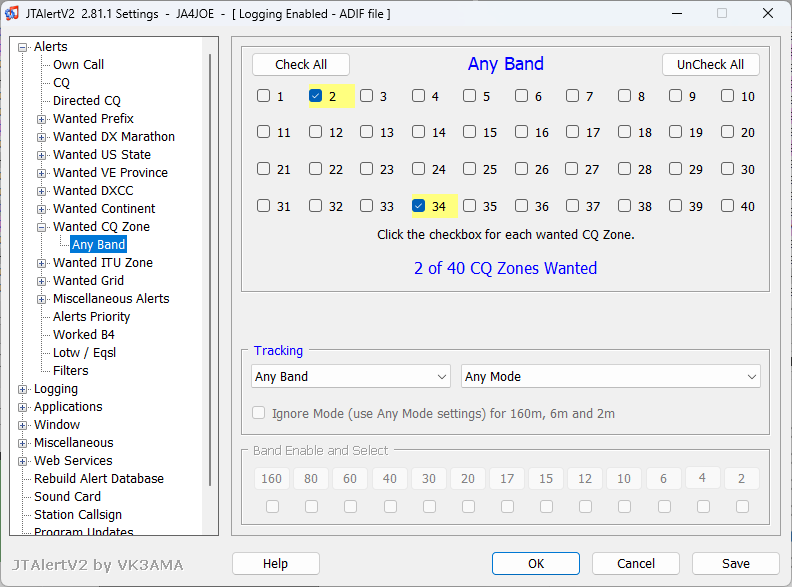Expand the Wanted US State node
This screenshot has width=792, height=587.
click(41, 155)
